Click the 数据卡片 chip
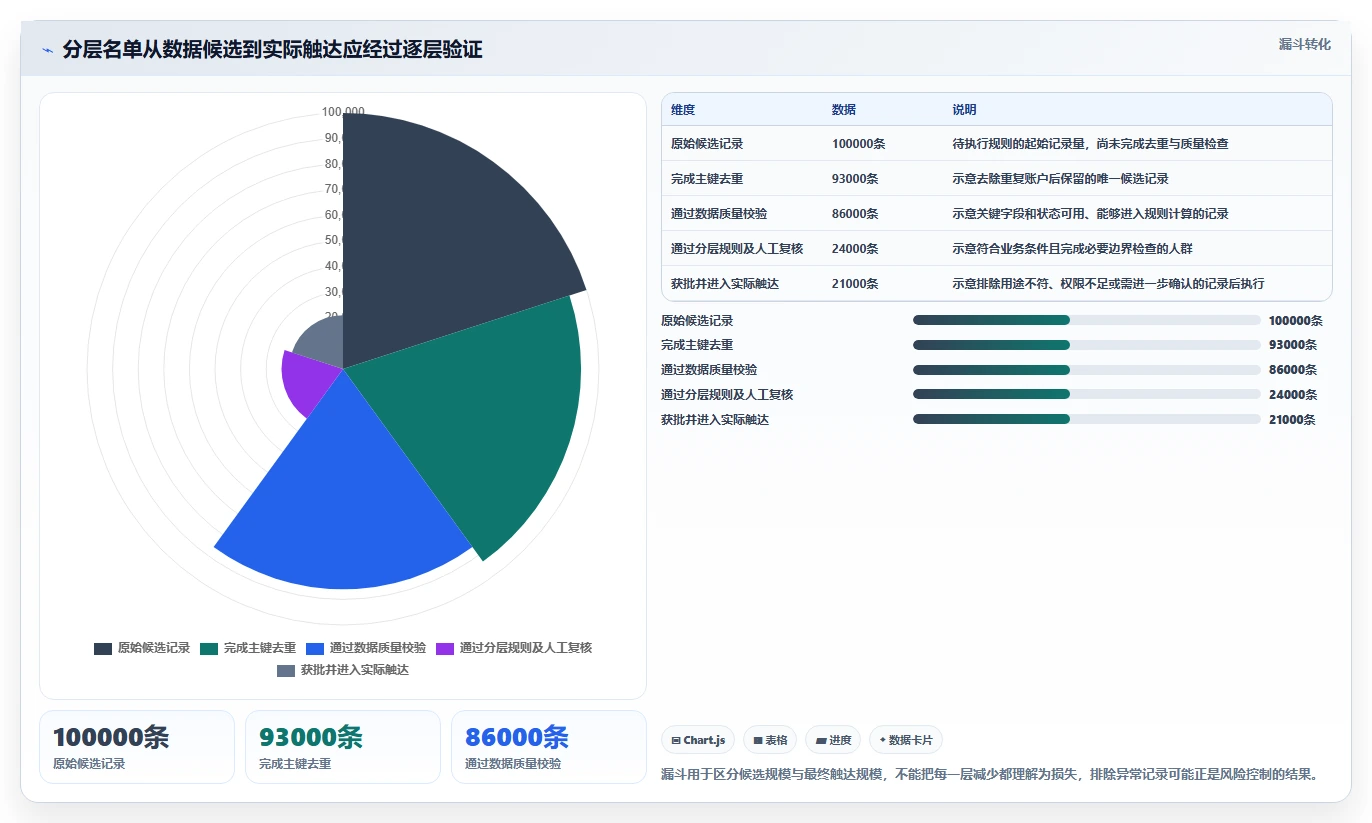Image resolution: width=1372 pixels, height=823 pixels. (906, 740)
